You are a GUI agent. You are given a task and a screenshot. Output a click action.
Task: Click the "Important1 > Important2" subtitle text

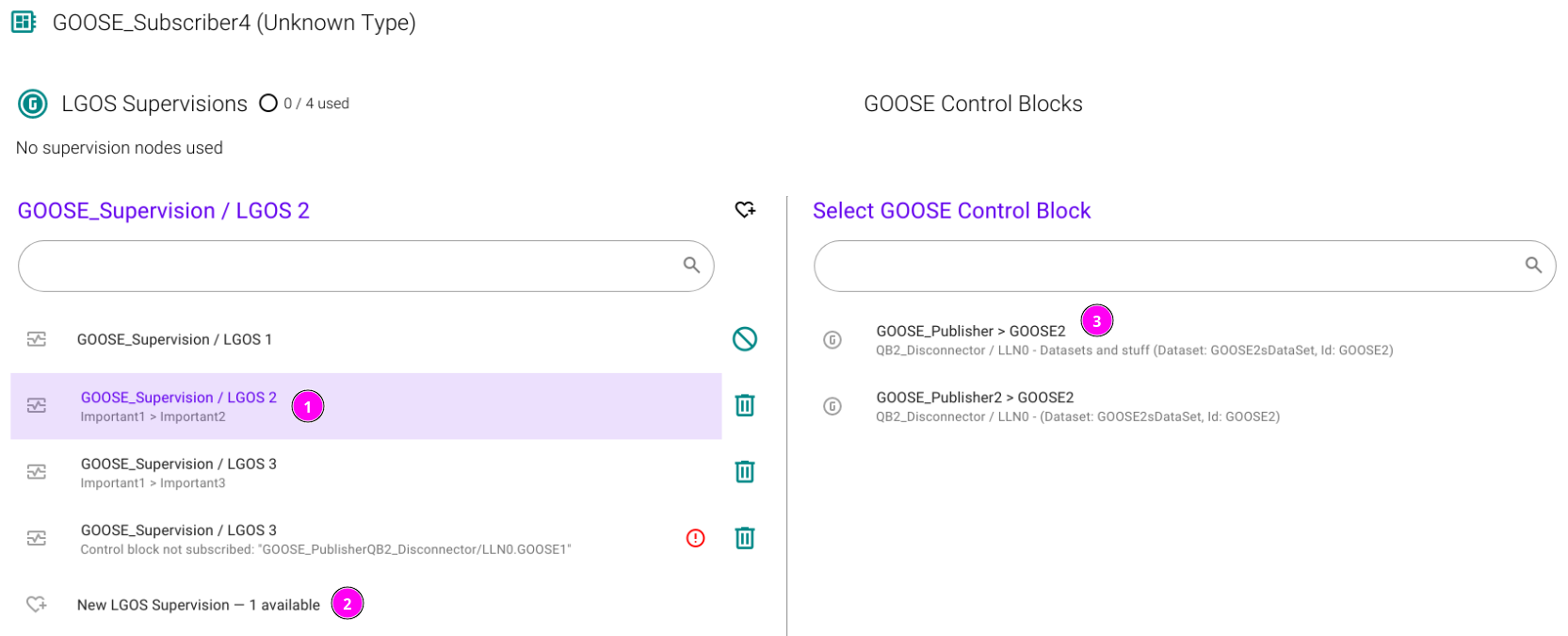tap(154, 416)
